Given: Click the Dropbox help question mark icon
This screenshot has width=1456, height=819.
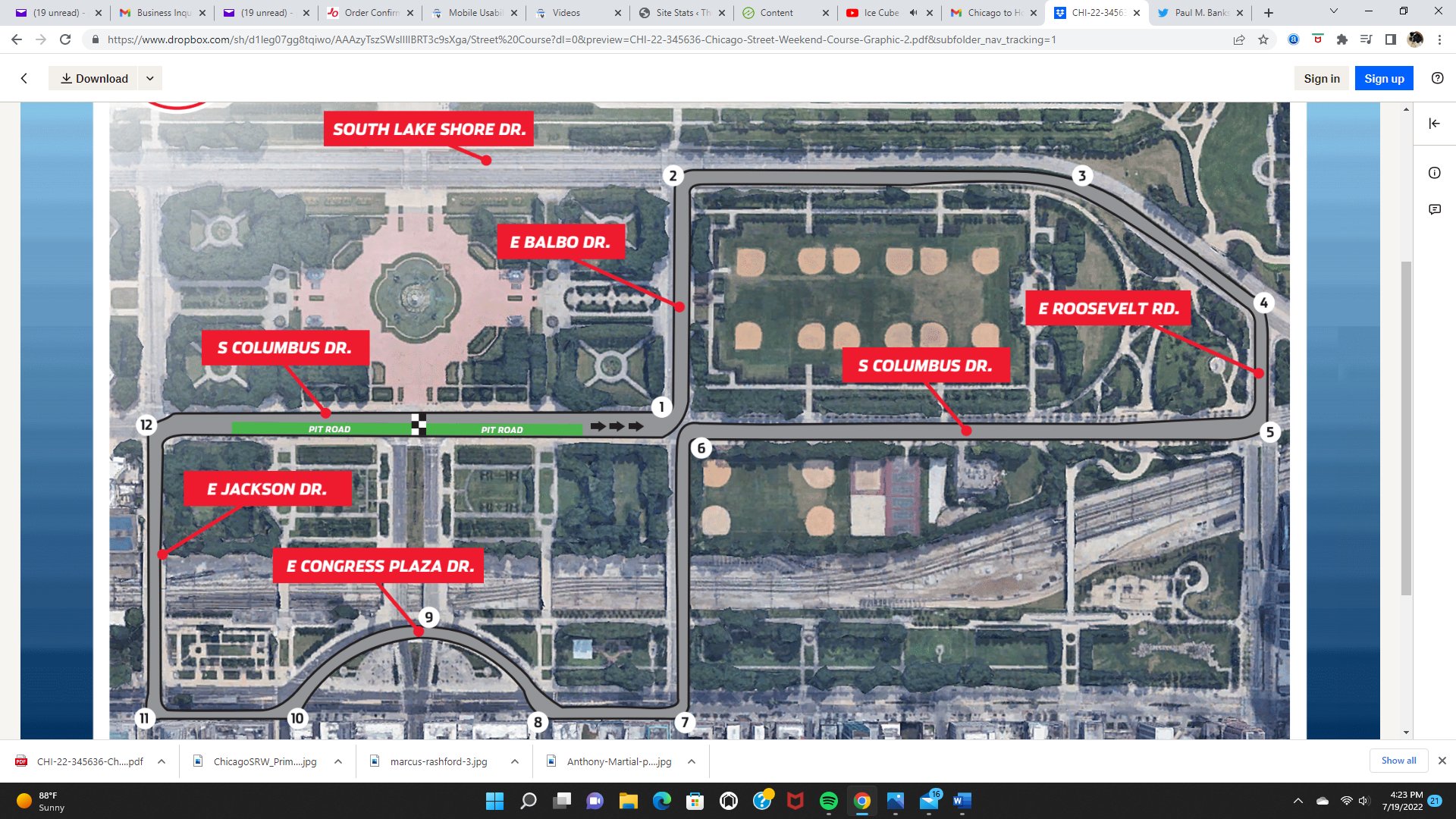Looking at the screenshot, I should (x=1437, y=78).
